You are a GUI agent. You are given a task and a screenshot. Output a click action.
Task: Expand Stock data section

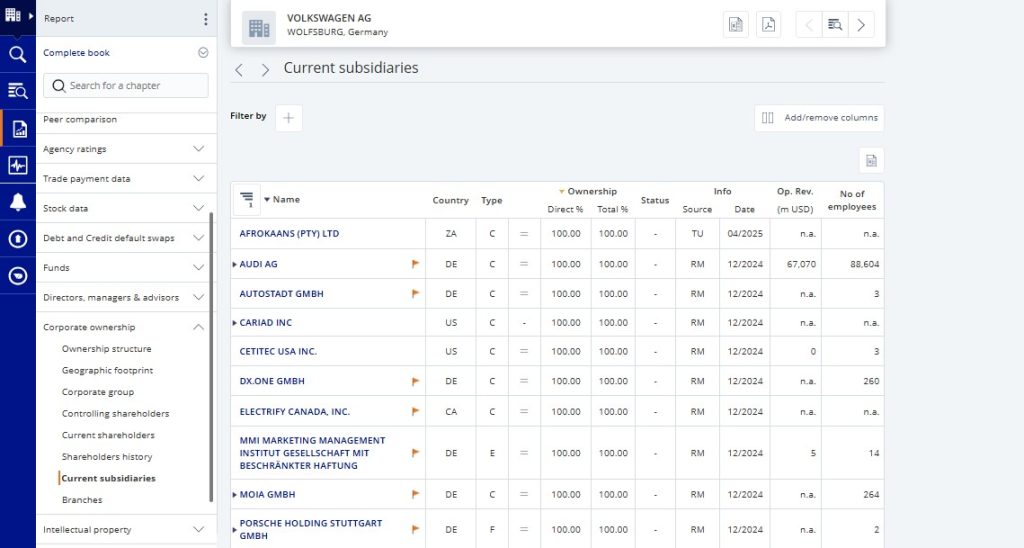pyautogui.click(x=199, y=208)
